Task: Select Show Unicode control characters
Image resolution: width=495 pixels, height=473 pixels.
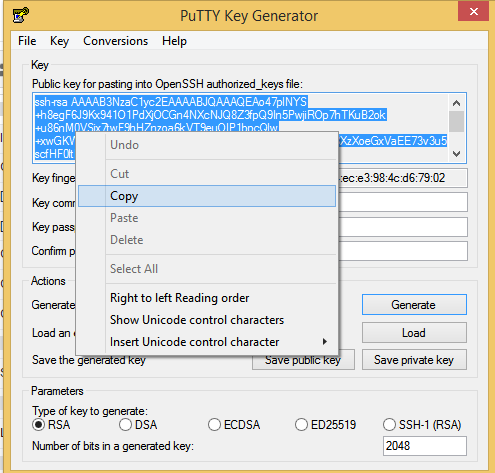Action: coord(207,320)
